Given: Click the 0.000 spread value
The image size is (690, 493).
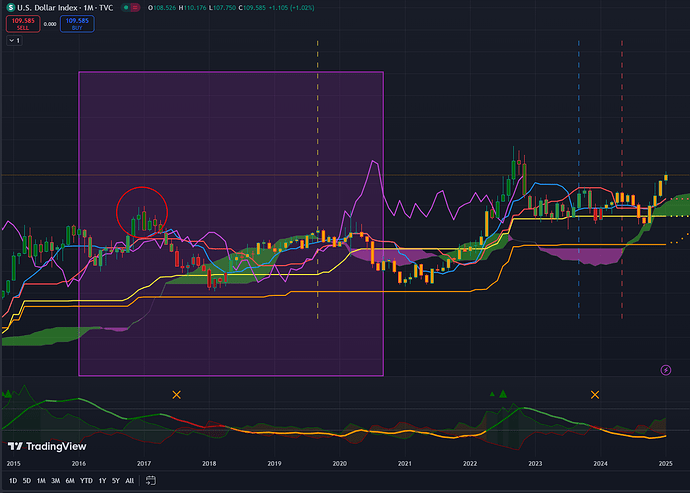Looking at the screenshot, I should click(x=50, y=24).
